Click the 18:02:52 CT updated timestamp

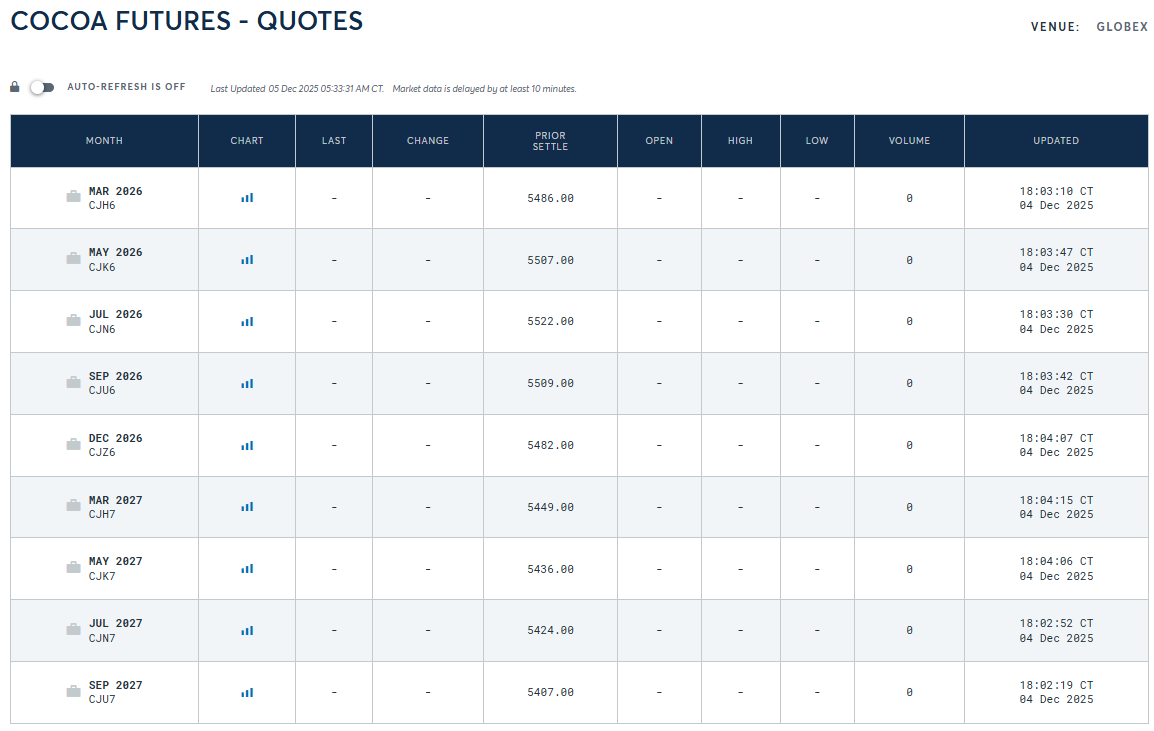coord(1056,623)
